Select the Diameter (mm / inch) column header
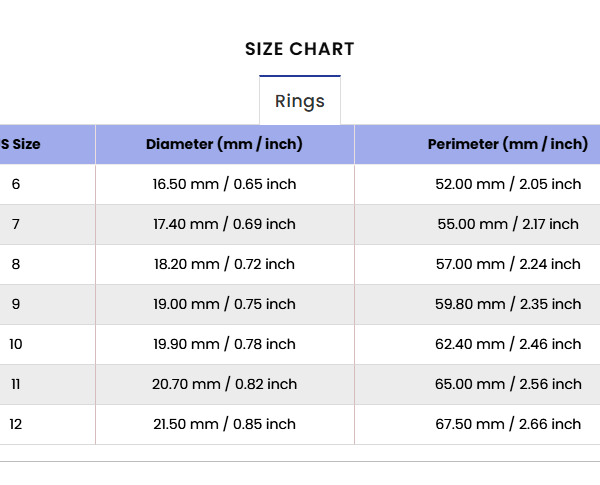The width and height of the screenshot is (600, 485). 225,144
